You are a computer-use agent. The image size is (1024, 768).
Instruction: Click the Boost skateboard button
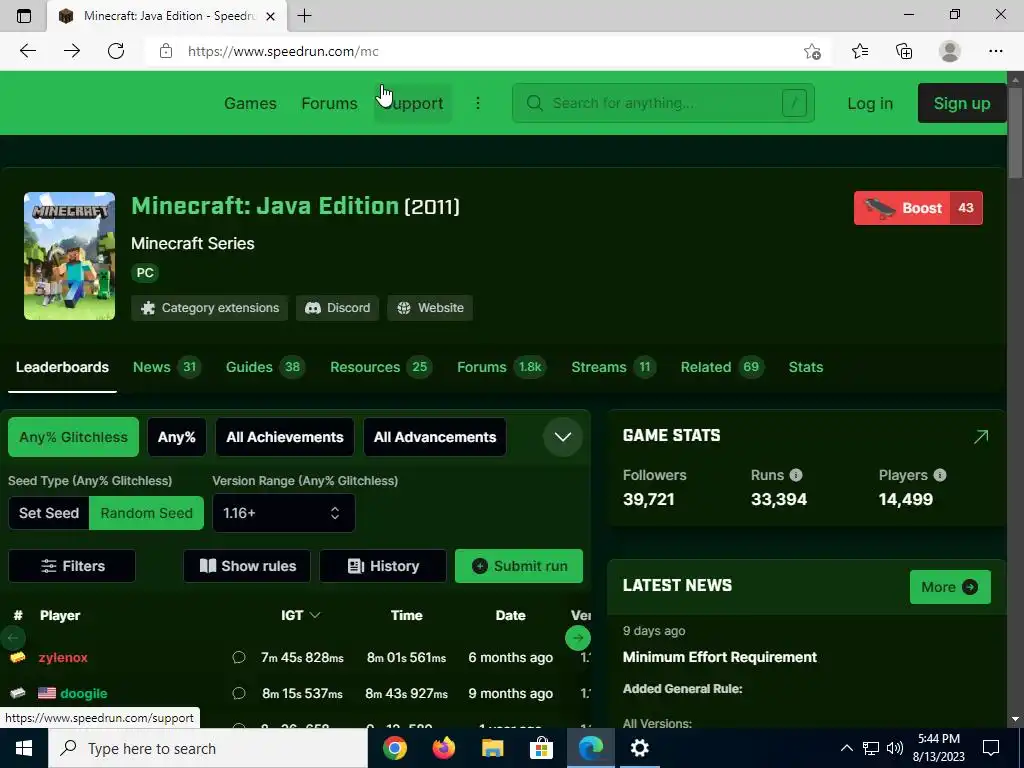(x=918, y=208)
